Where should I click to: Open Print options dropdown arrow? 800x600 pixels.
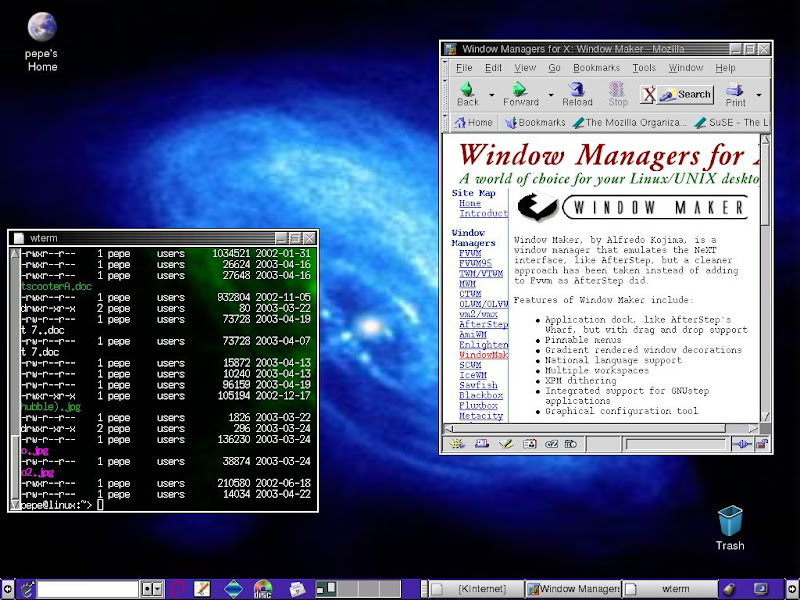pyautogui.click(x=759, y=95)
